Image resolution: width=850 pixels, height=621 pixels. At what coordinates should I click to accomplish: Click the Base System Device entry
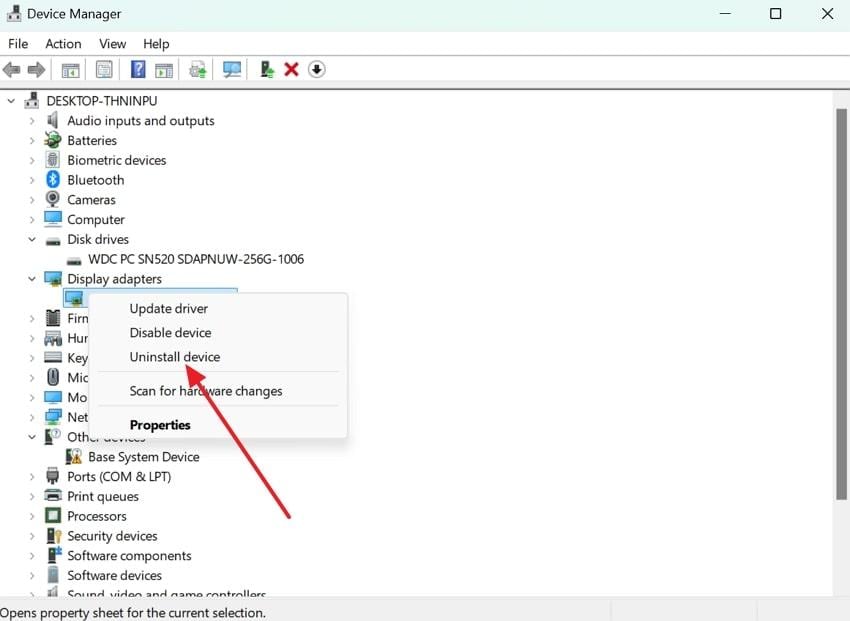(143, 456)
